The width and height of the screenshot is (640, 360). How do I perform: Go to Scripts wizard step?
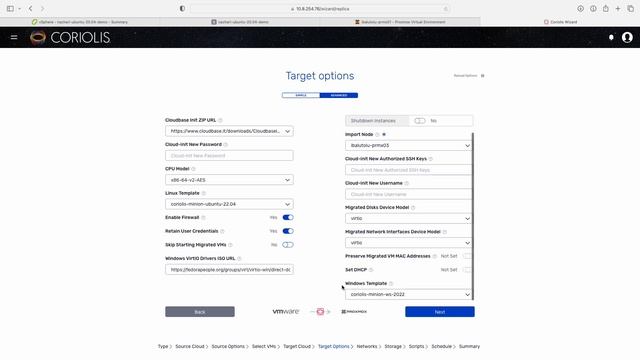click(x=417, y=347)
